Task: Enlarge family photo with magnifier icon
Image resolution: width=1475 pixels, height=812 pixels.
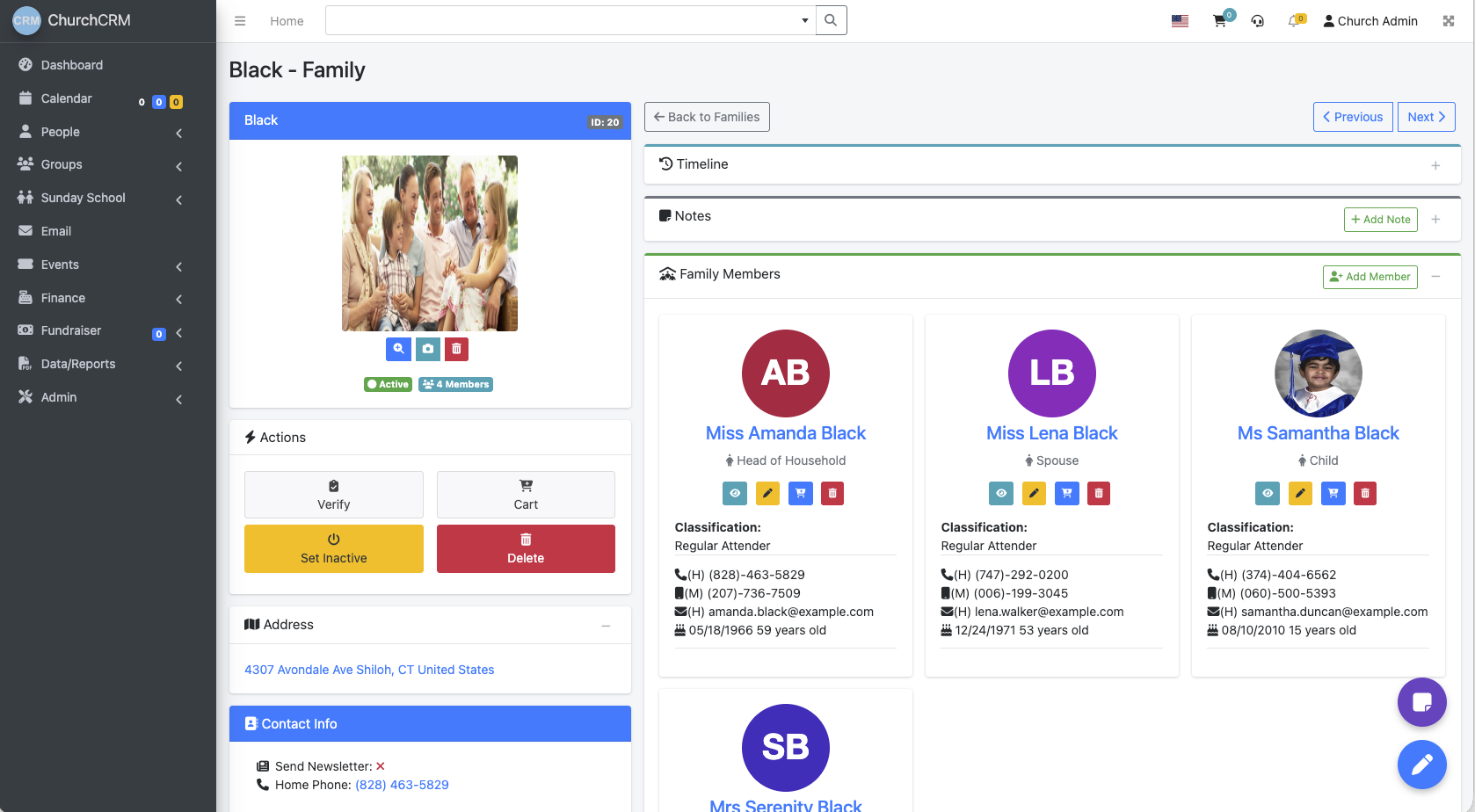Action: (x=398, y=349)
